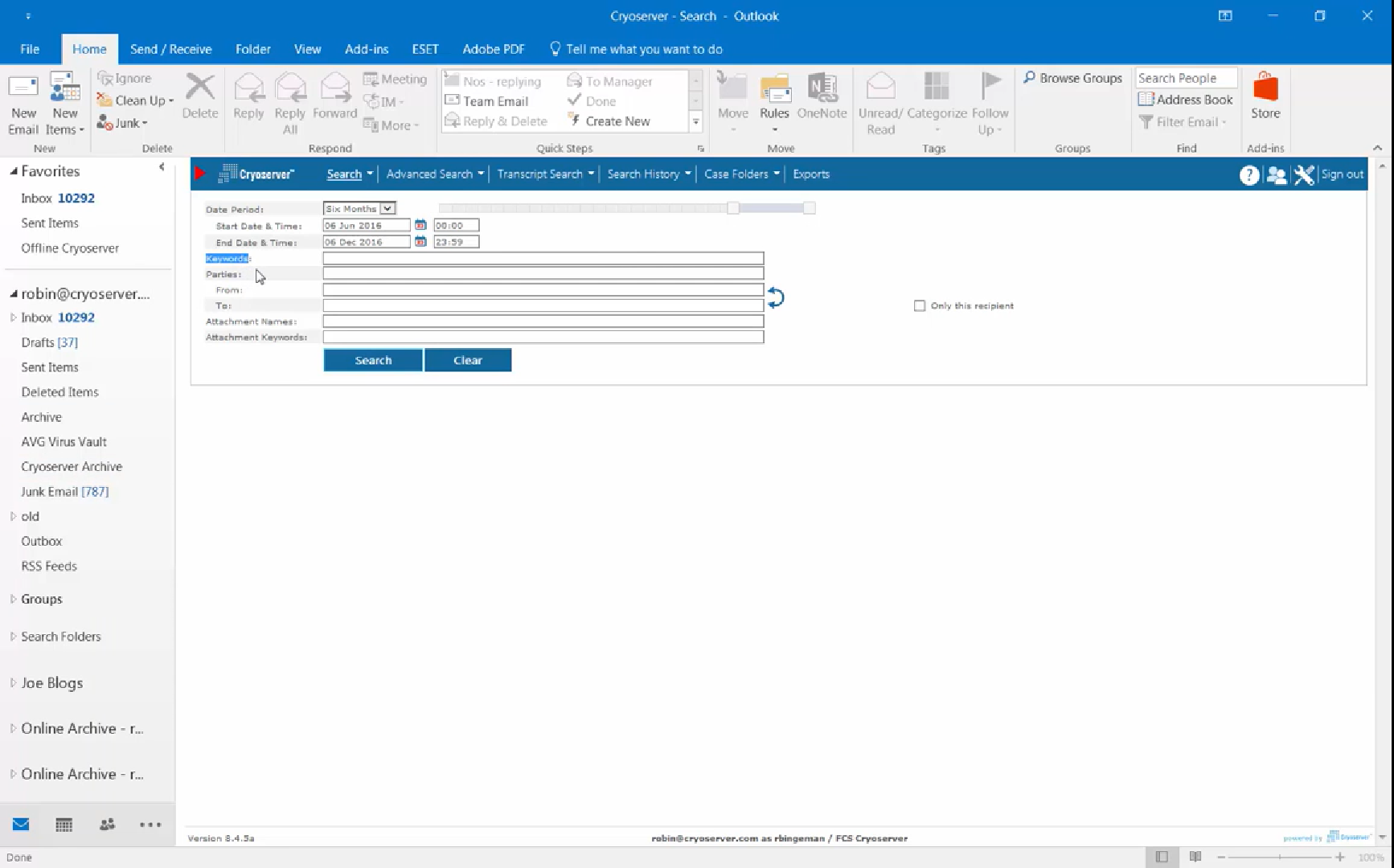Click Reply All

(x=290, y=104)
